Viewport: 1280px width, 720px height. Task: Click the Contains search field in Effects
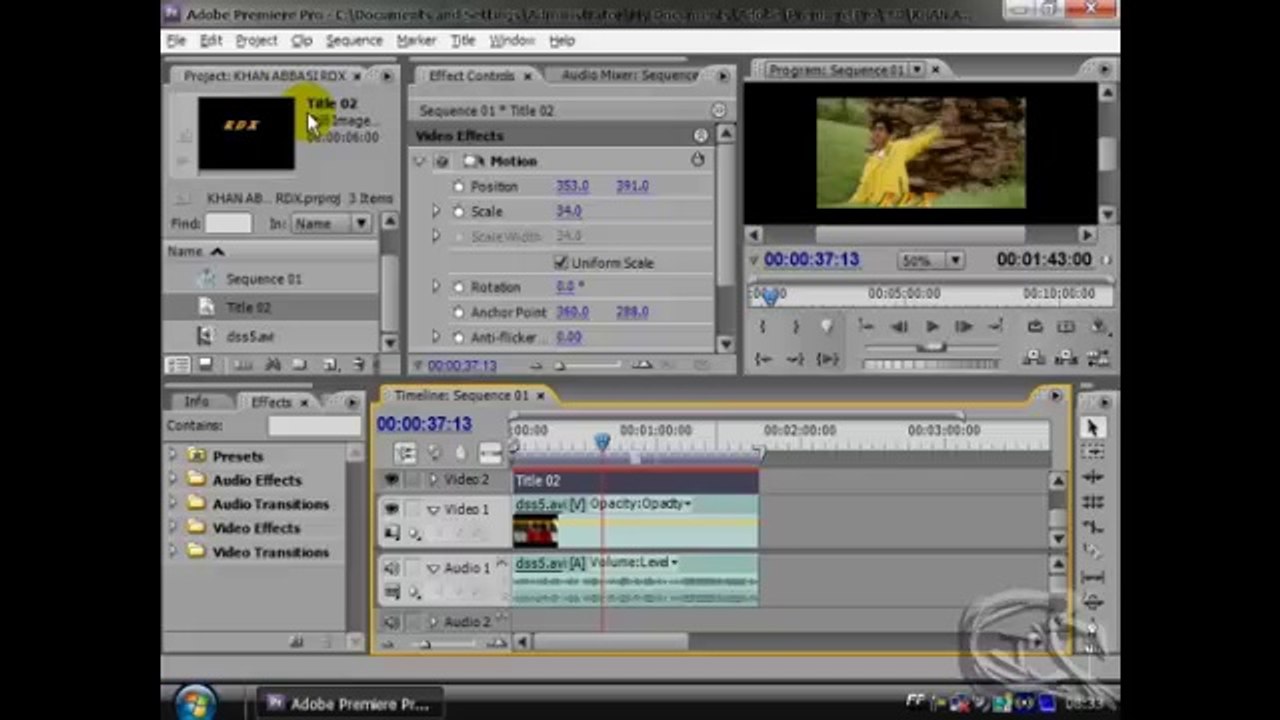click(x=314, y=426)
